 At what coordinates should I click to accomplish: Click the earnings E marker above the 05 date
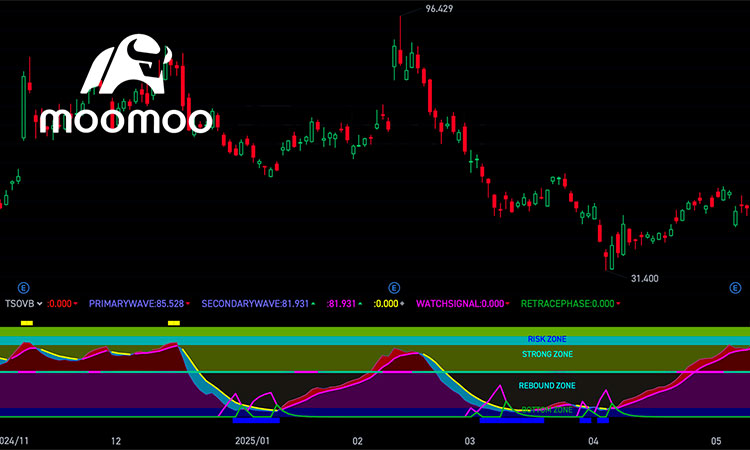pos(735,288)
